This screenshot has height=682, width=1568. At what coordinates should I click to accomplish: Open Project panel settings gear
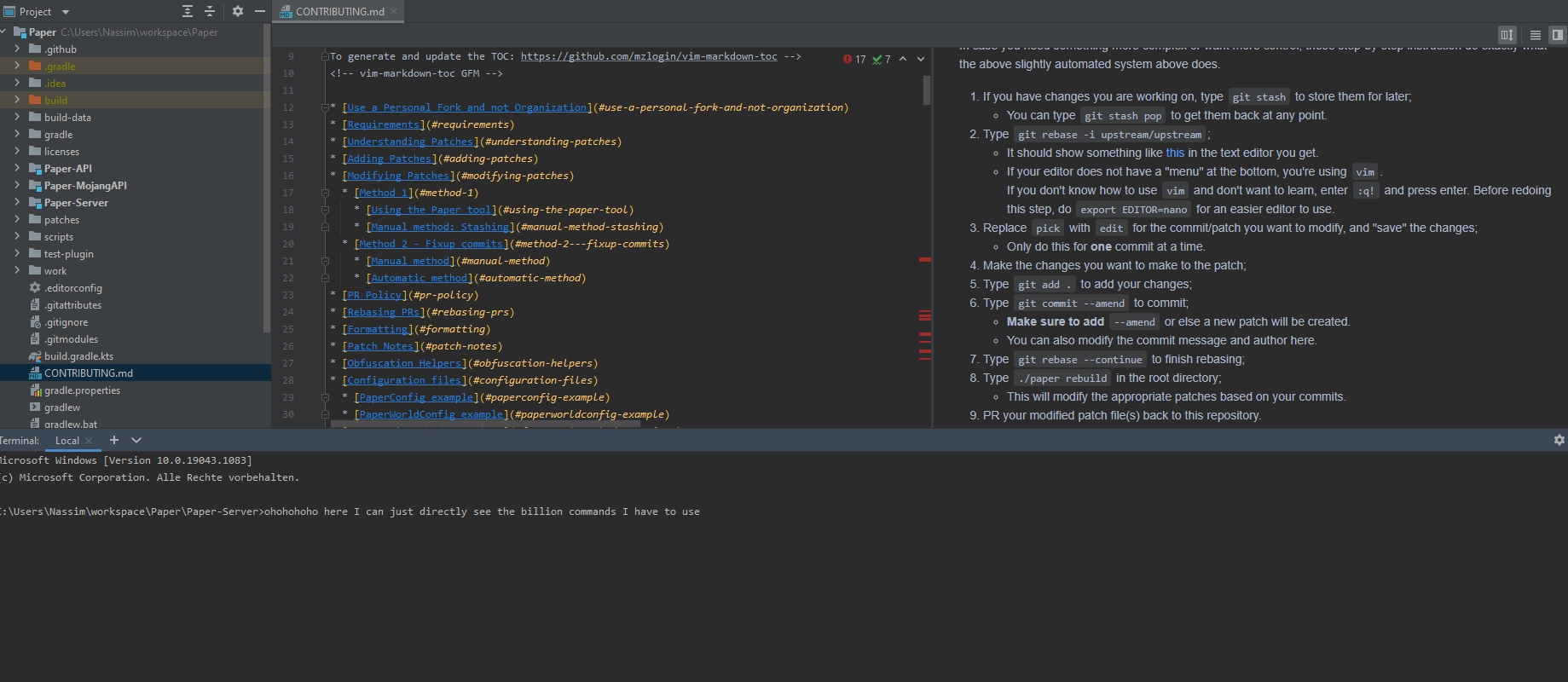pos(238,11)
